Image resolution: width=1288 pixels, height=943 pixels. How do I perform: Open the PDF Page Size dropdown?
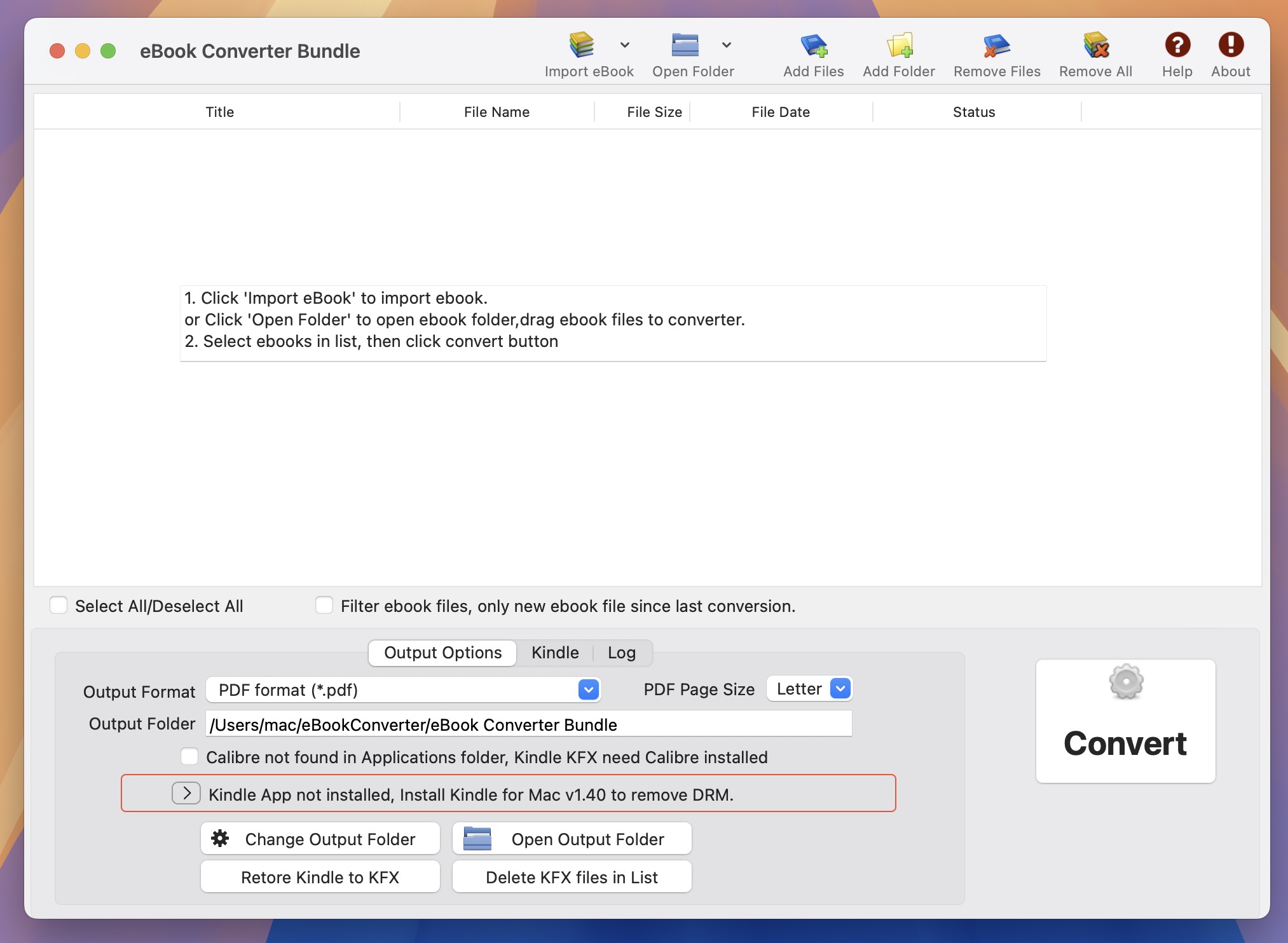(840, 688)
